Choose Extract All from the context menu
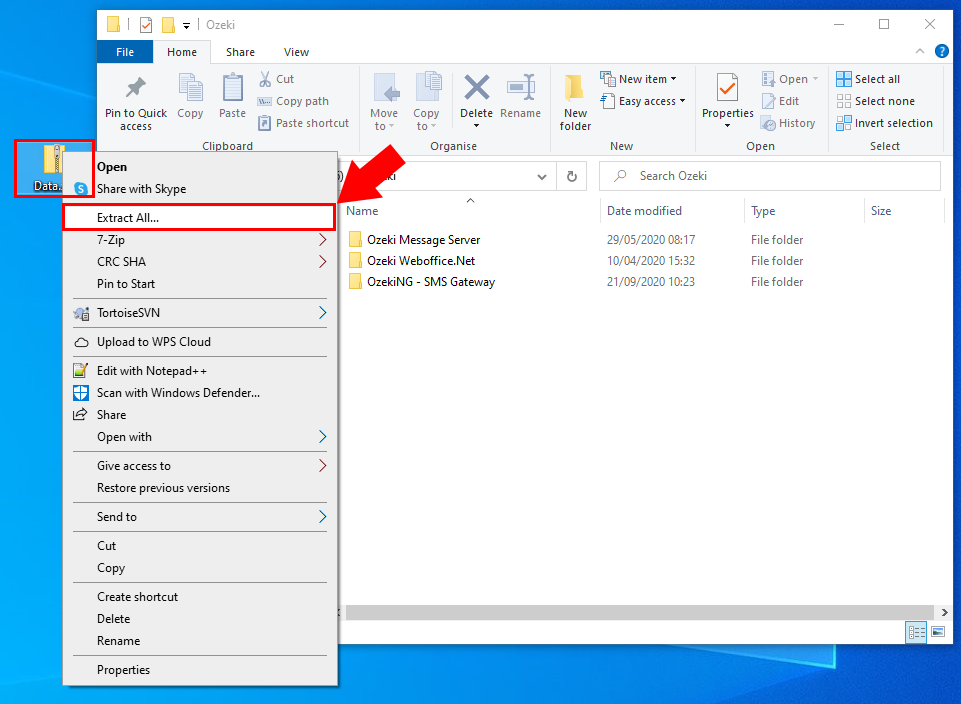 tap(128, 217)
